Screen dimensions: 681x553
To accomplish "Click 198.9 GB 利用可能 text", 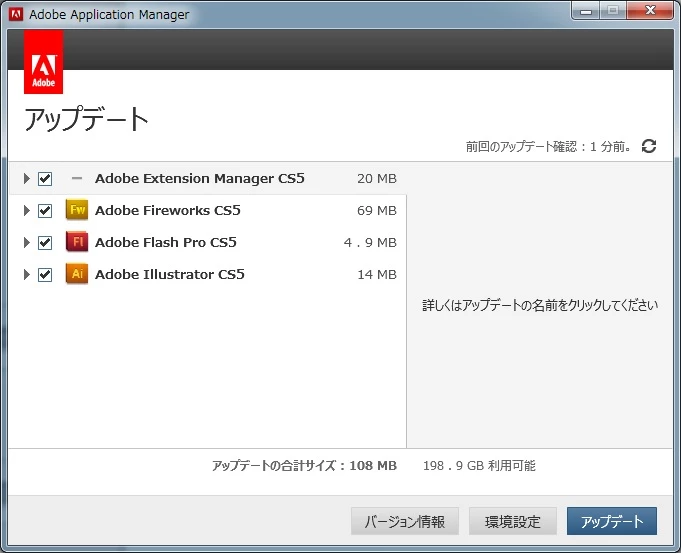I will point(479,466).
